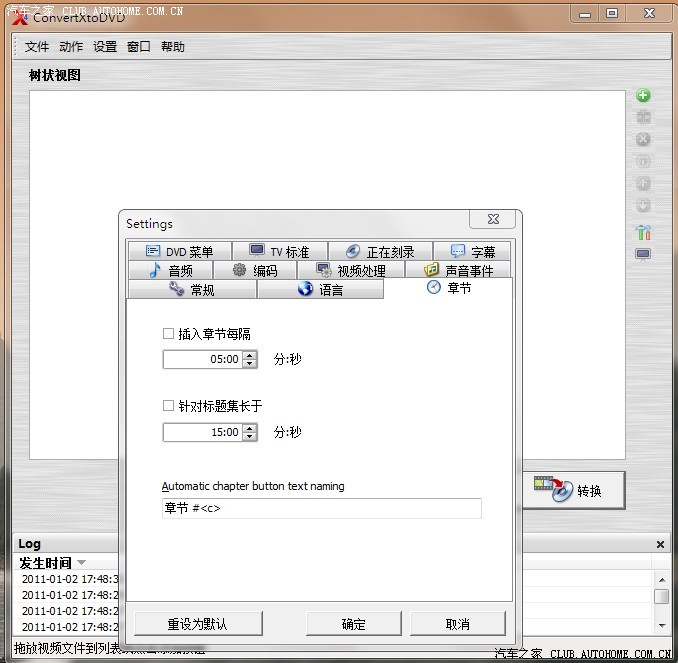Switch to the 视频处理 tab
678x663 pixels.
pos(351,270)
